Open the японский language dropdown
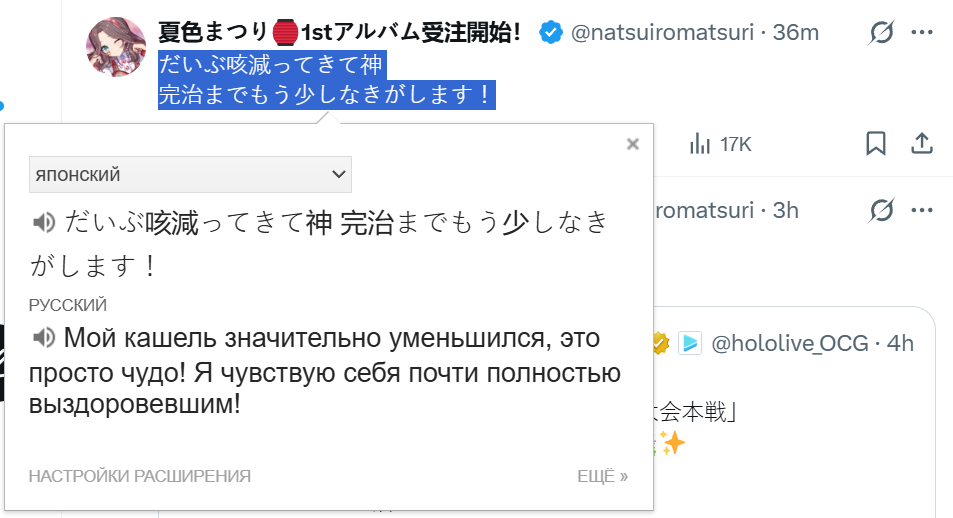953x518 pixels. [x=190, y=174]
